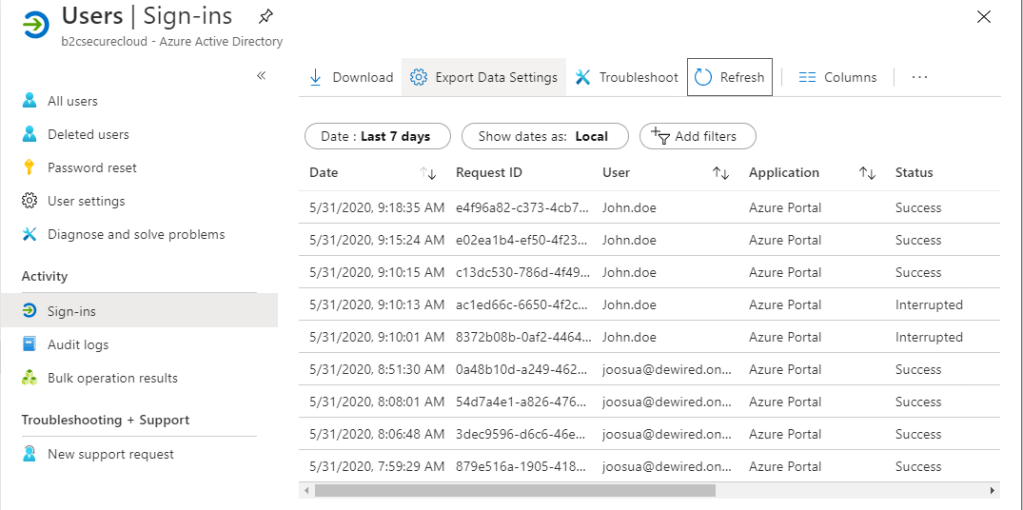Sort sign-ins by Application column
Viewport: 1023px width, 510px height.
[x=867, y=173]
